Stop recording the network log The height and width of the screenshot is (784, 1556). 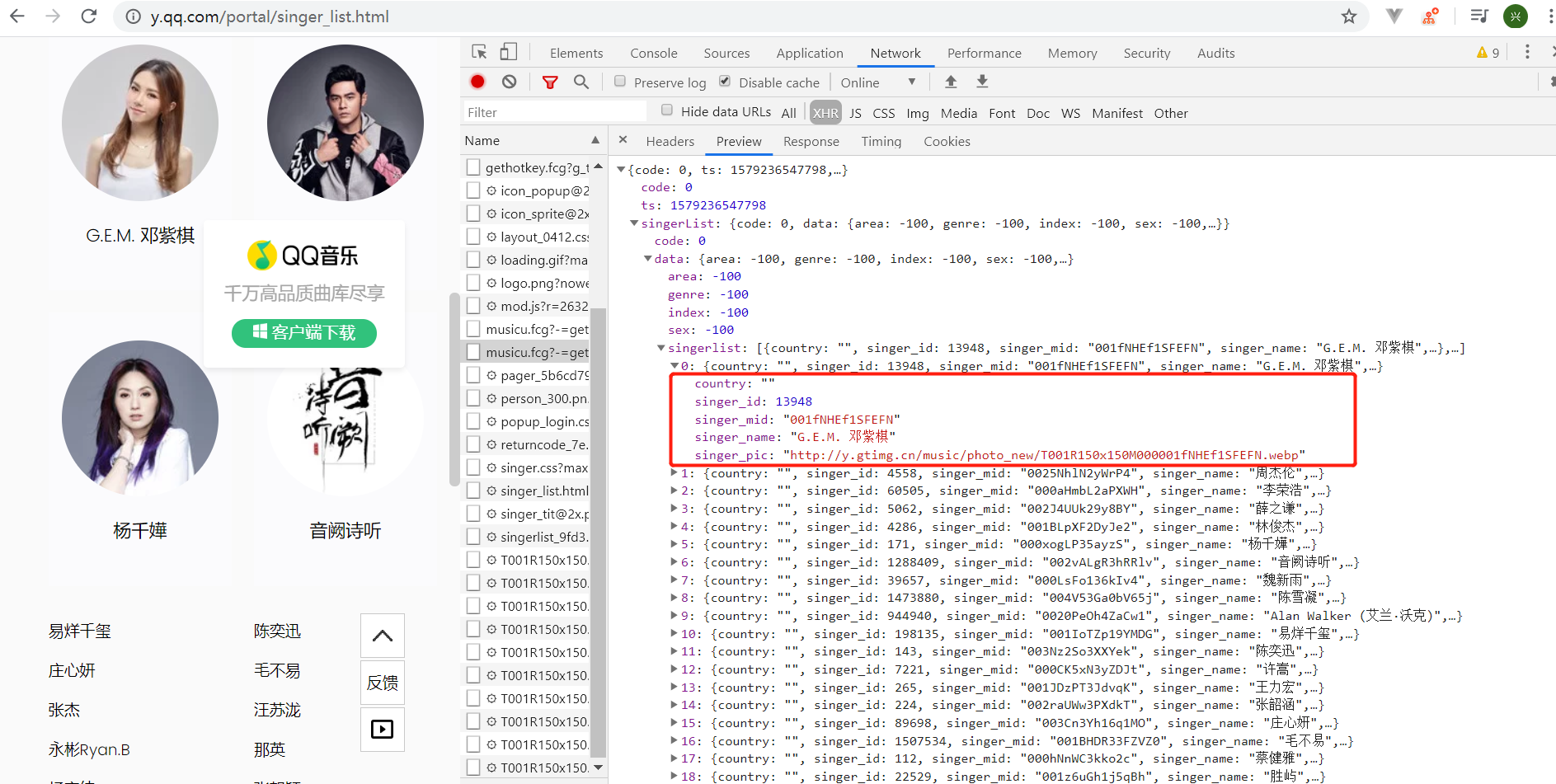tap(477, 82)
